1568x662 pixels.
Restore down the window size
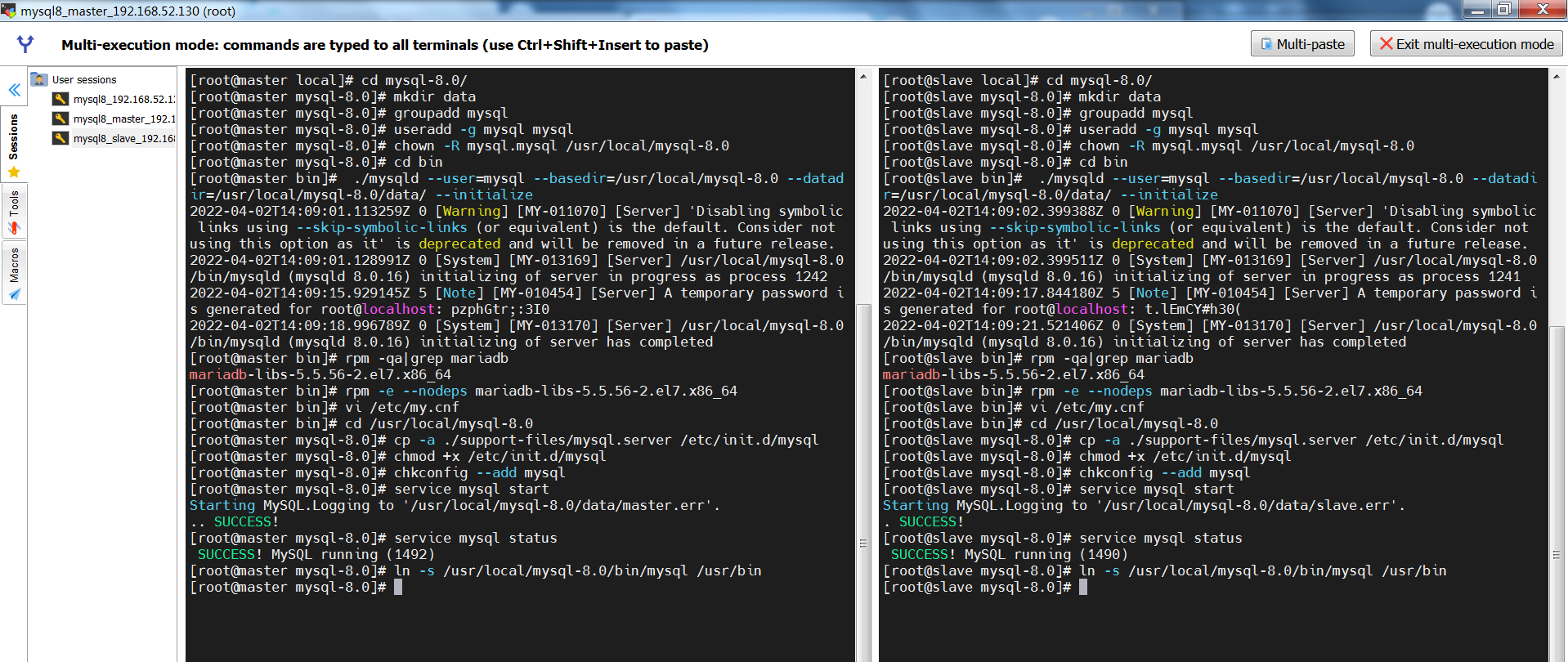pos(1504,10)
